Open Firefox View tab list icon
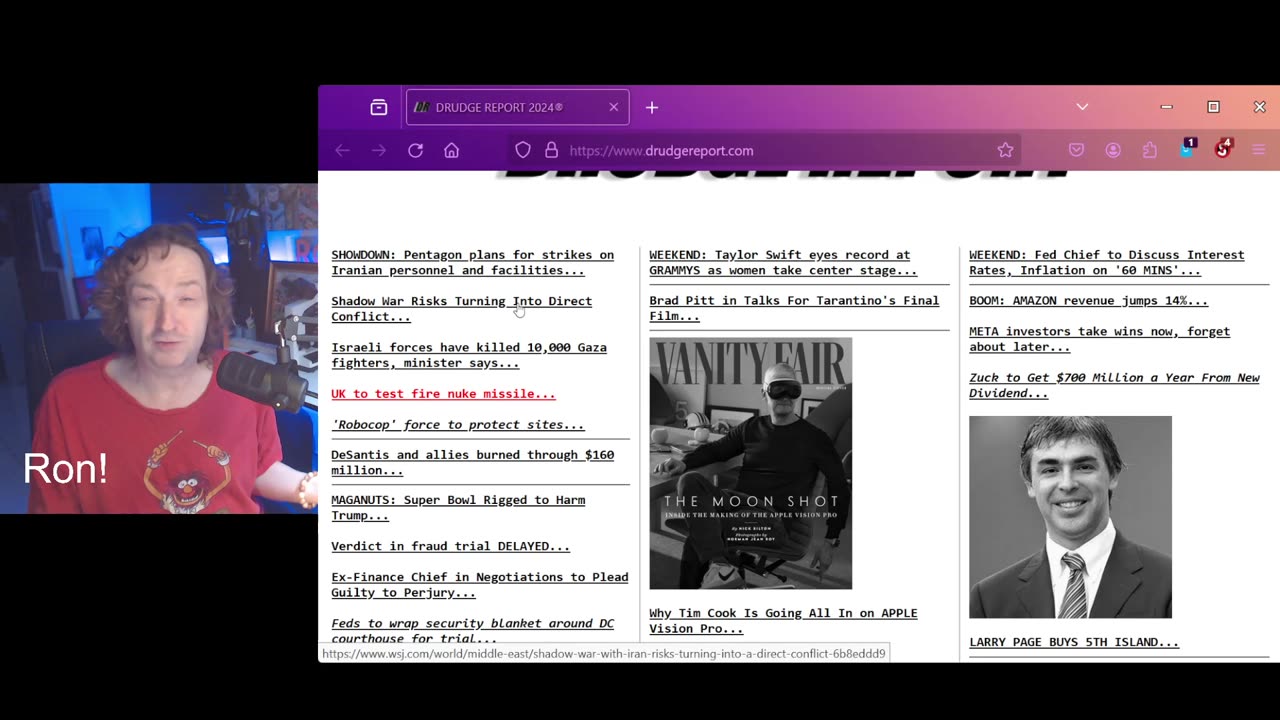The image size is (1280, 720). point(378,107)
